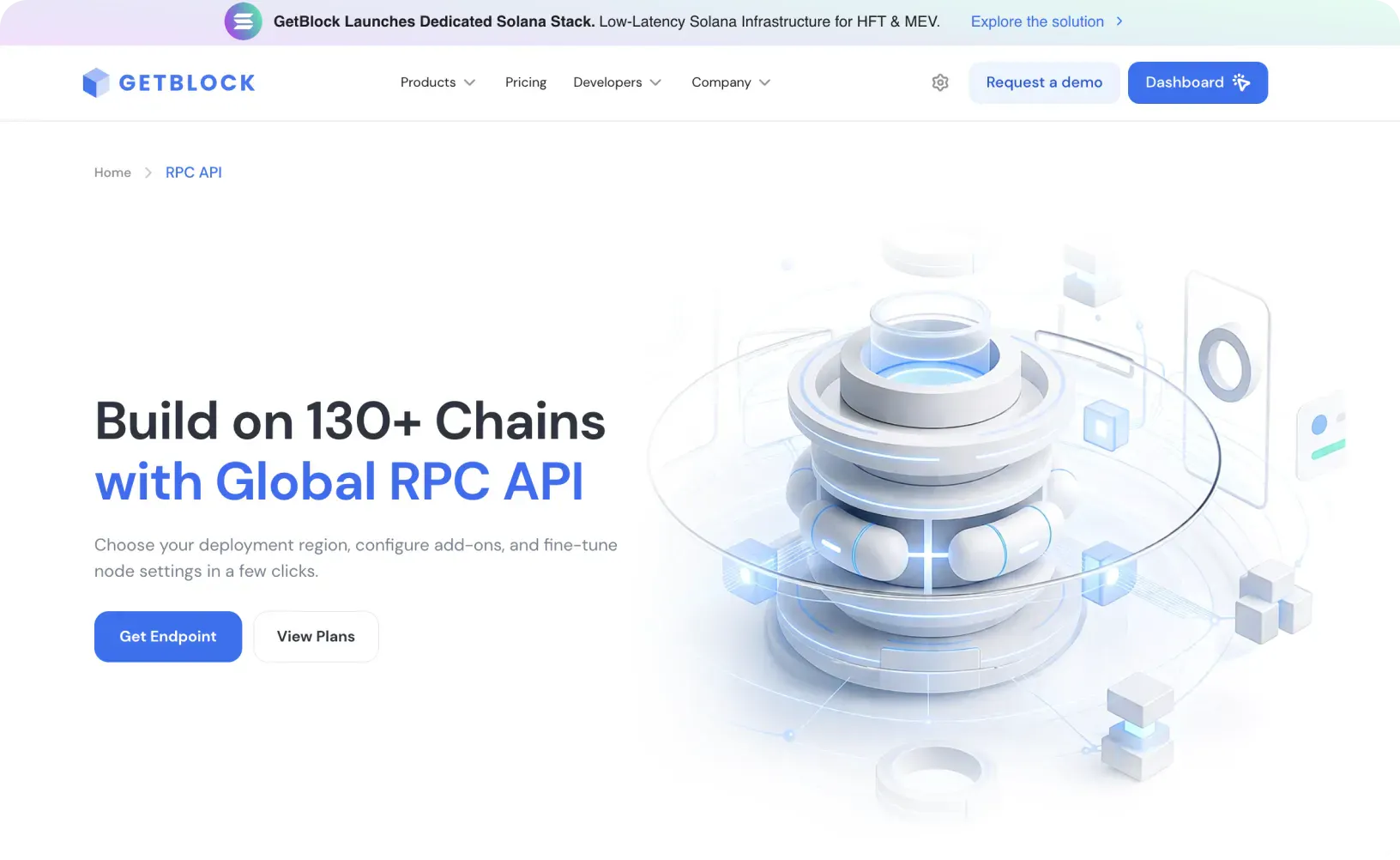Click the View Plans button
The image size is (1400, 860).
tap(316, 637)
